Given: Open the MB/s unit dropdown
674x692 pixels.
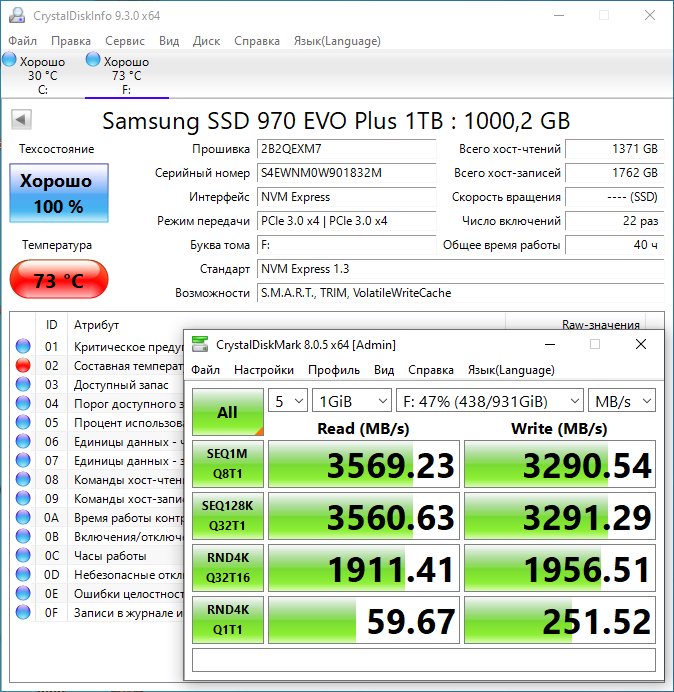Looking at the screenshot, I should [622, 401].
